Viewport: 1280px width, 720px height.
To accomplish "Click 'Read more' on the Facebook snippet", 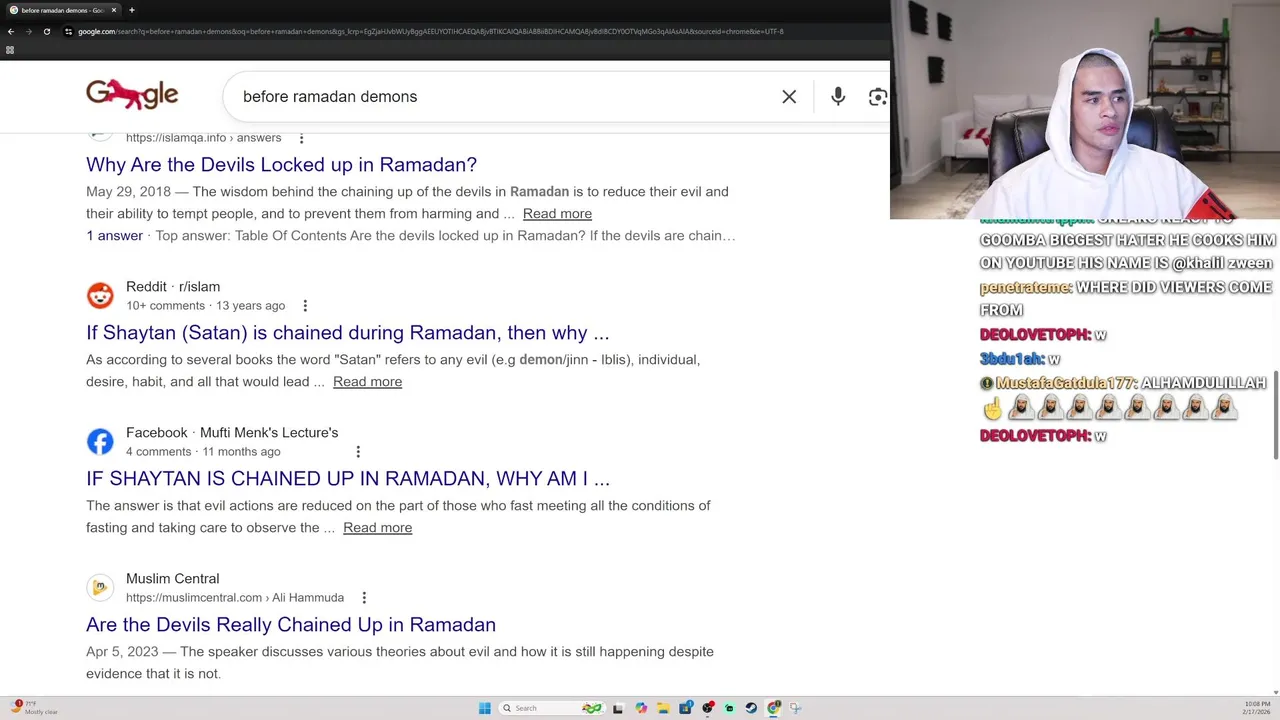I will coord(377,527).
